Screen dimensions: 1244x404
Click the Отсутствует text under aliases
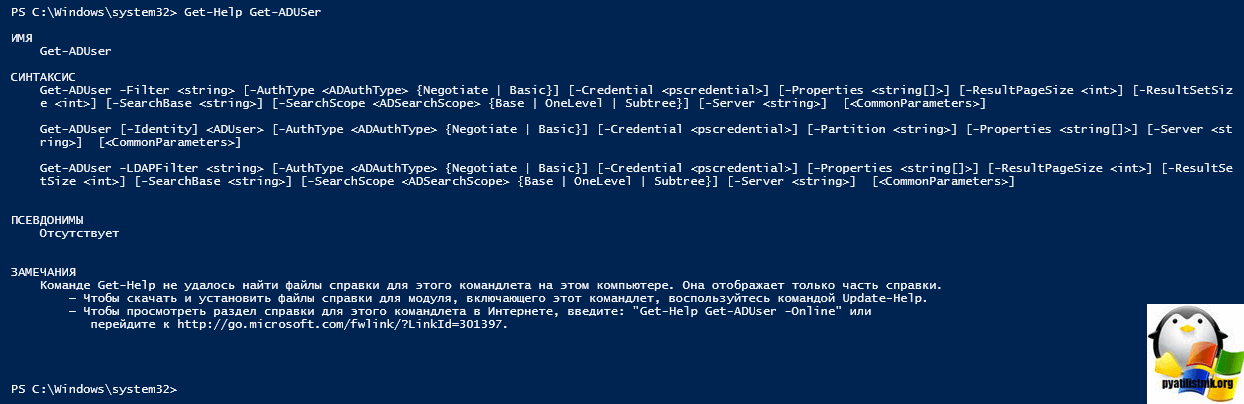tap(79, 233)
